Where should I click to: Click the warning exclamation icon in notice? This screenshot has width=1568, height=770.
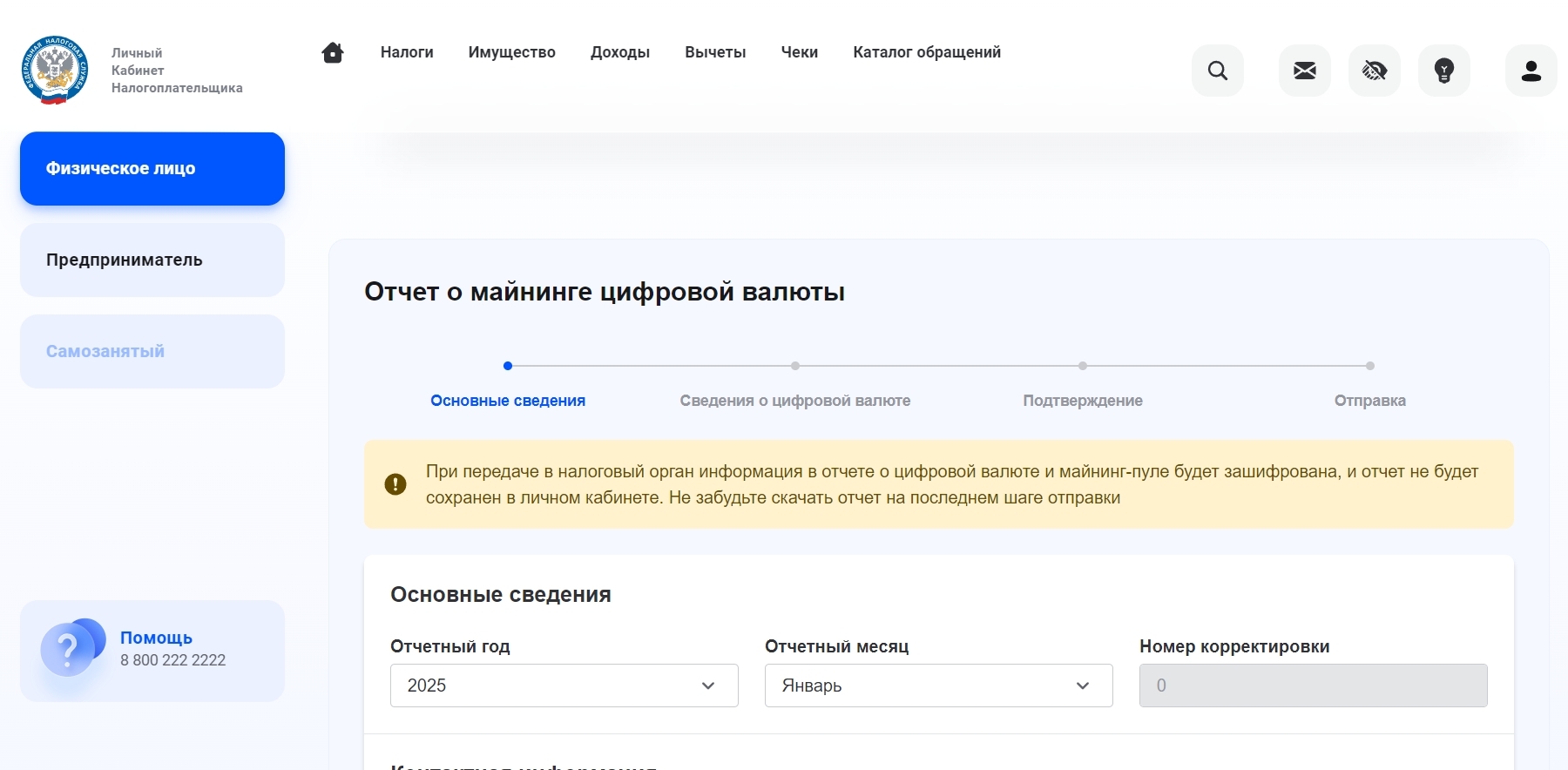click(395, 484)
